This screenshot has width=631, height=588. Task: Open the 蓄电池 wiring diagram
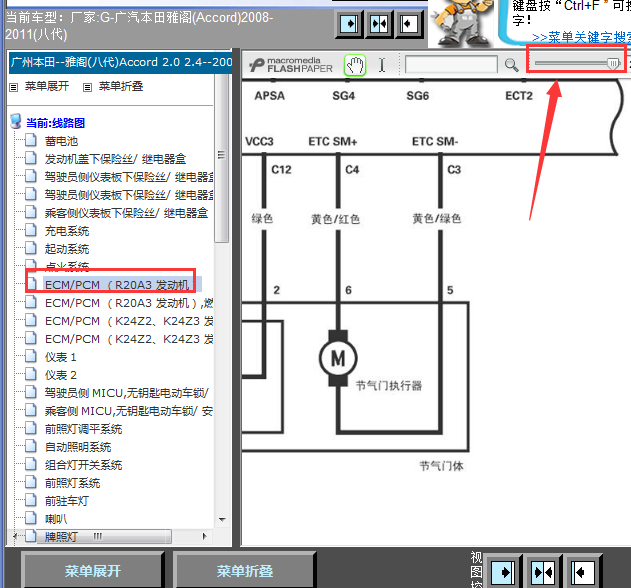coord(61,141)
